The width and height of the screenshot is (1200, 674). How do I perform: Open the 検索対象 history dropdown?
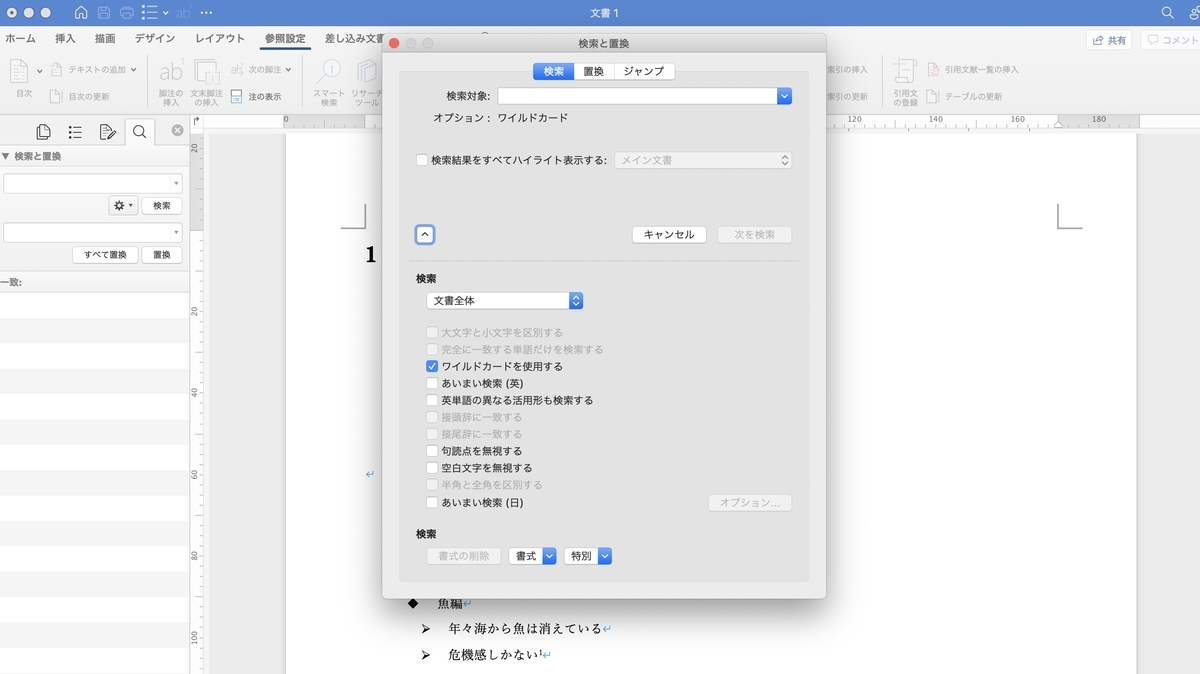785,95
